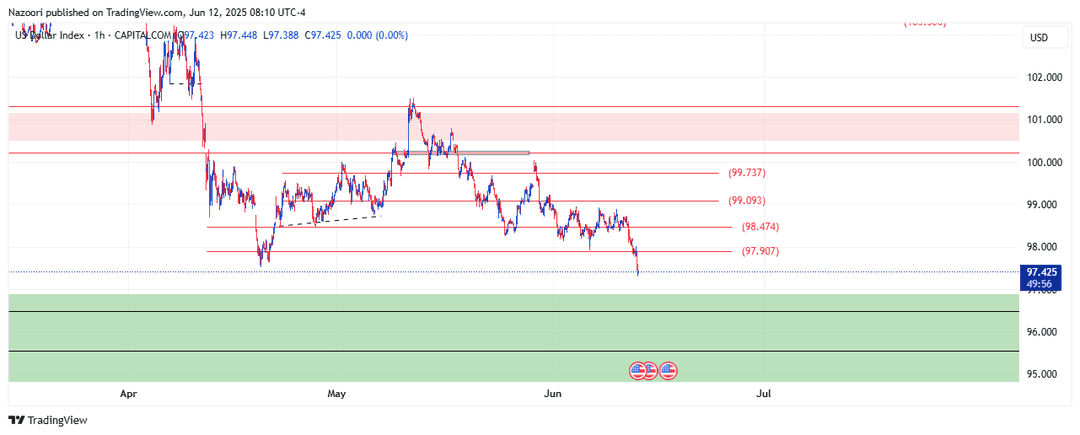Click the leftmost US flag economic event icon
Image resolution: width=1080 pixels, height=435 pixels.
pos(638,371)
